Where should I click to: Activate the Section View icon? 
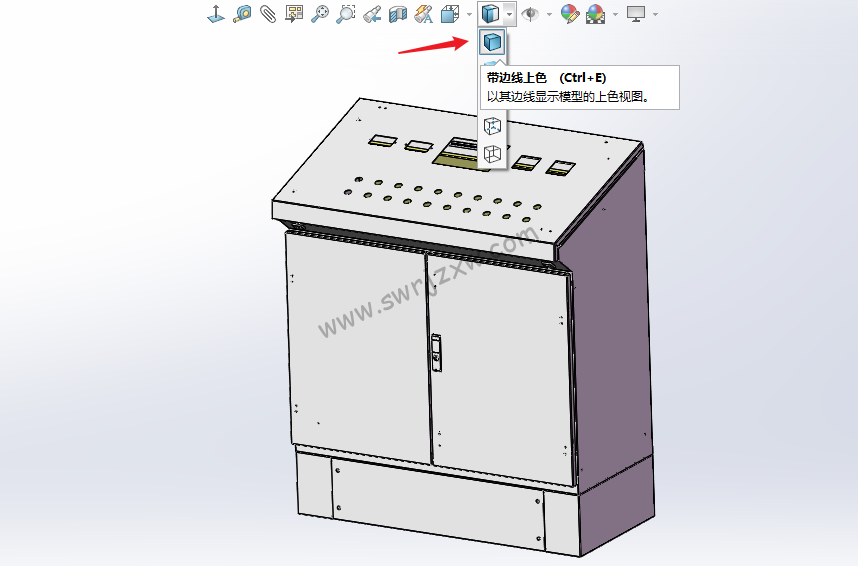(x=398, y=14)
